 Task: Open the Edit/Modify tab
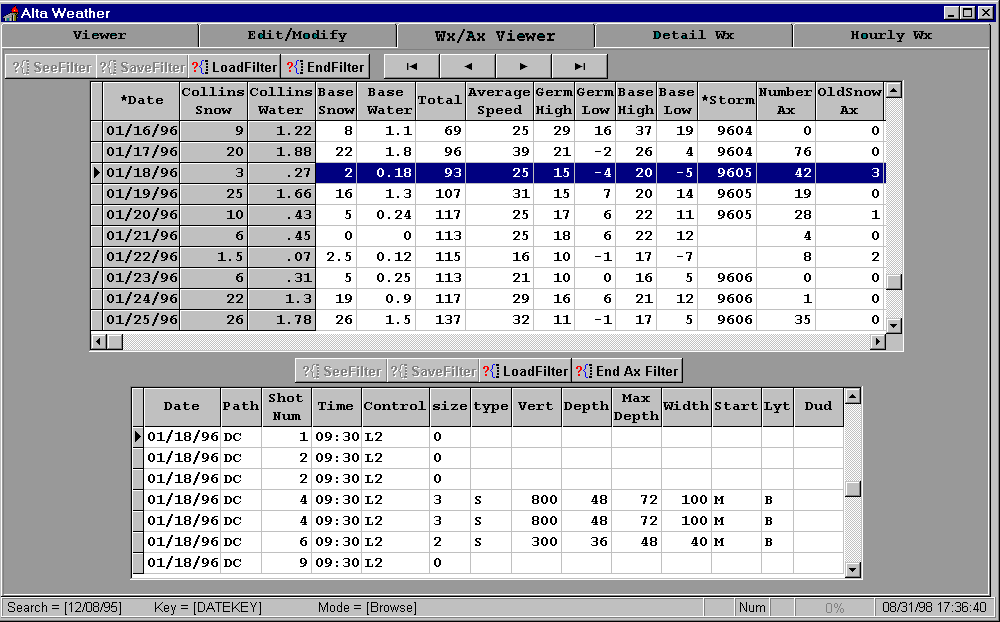297,36
